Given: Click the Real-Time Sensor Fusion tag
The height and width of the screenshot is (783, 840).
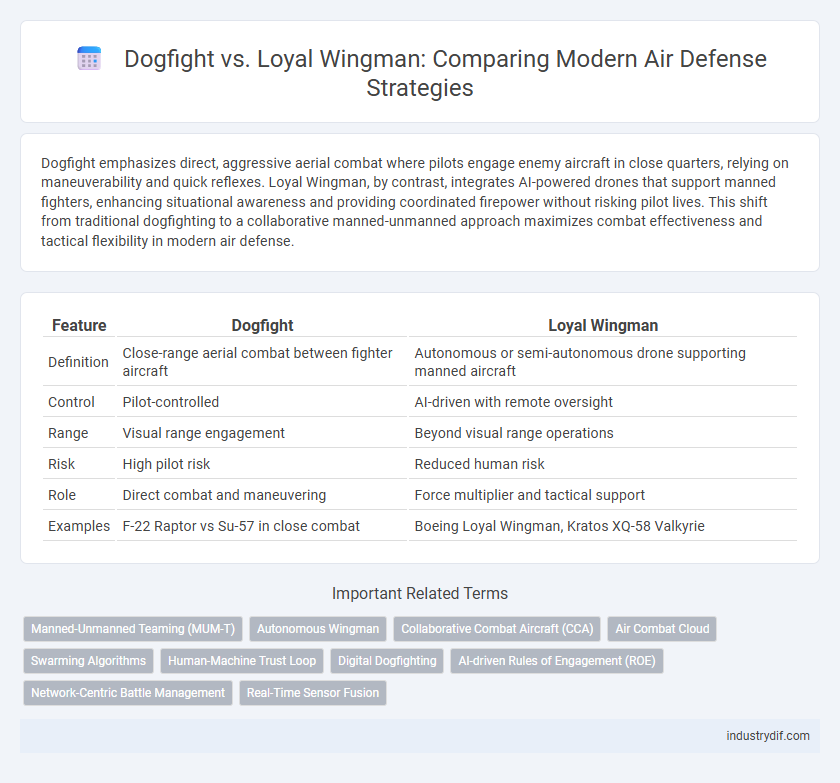Looking at the screenshot, I should (313, 692).
